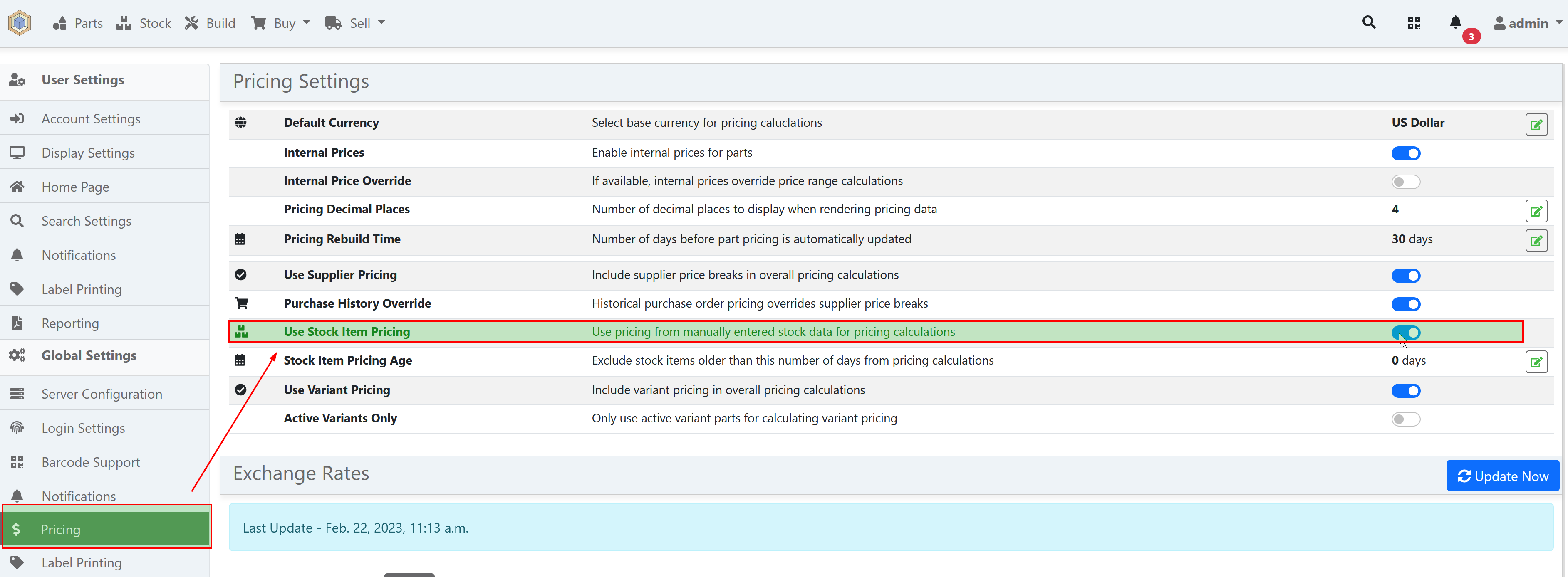
Task: Select the Pricing sidebar entry
Action: (61, 529)
